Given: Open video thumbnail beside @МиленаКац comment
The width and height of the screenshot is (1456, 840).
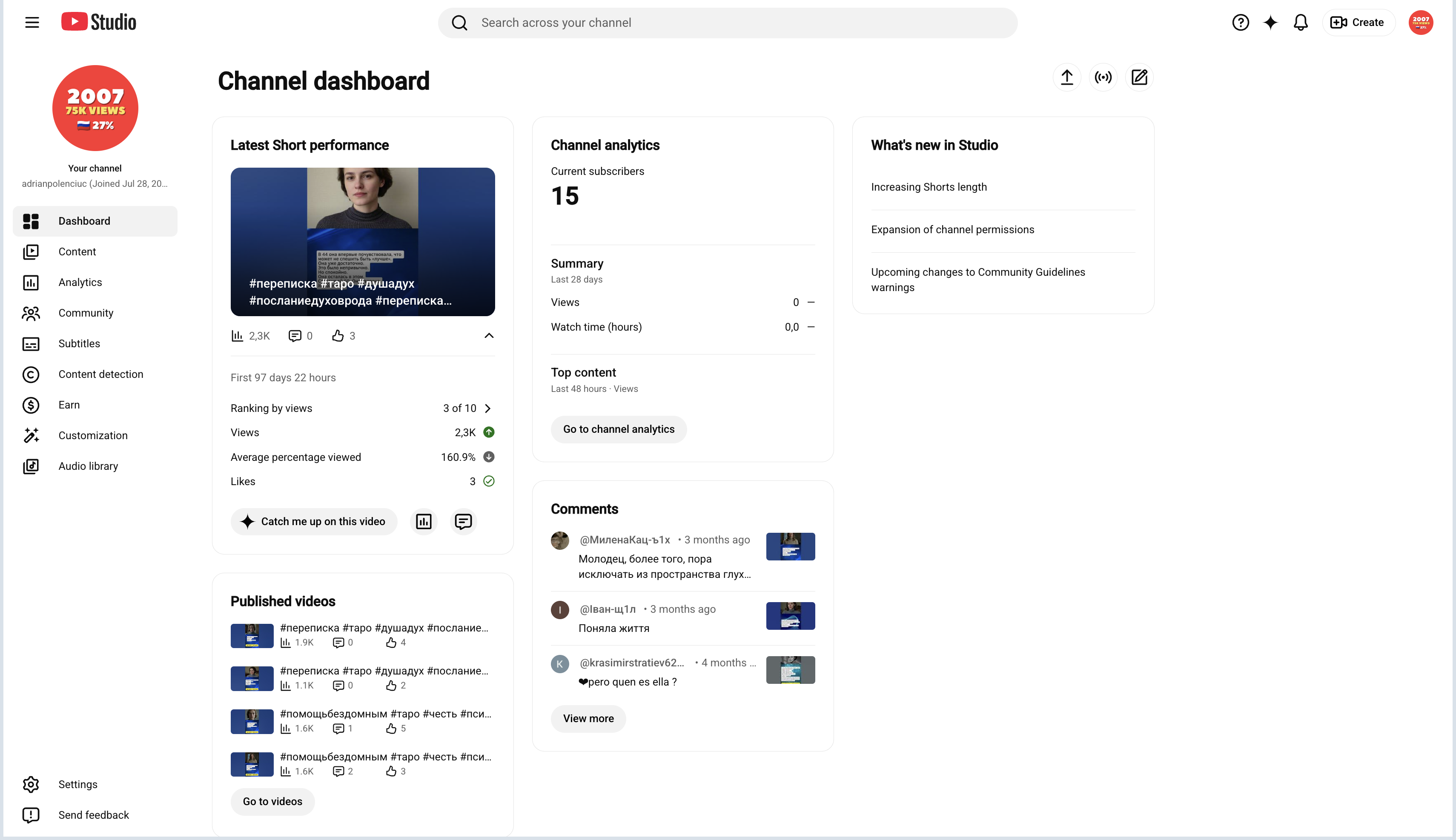Looking at the screenshot, I should tap(790, 546).
